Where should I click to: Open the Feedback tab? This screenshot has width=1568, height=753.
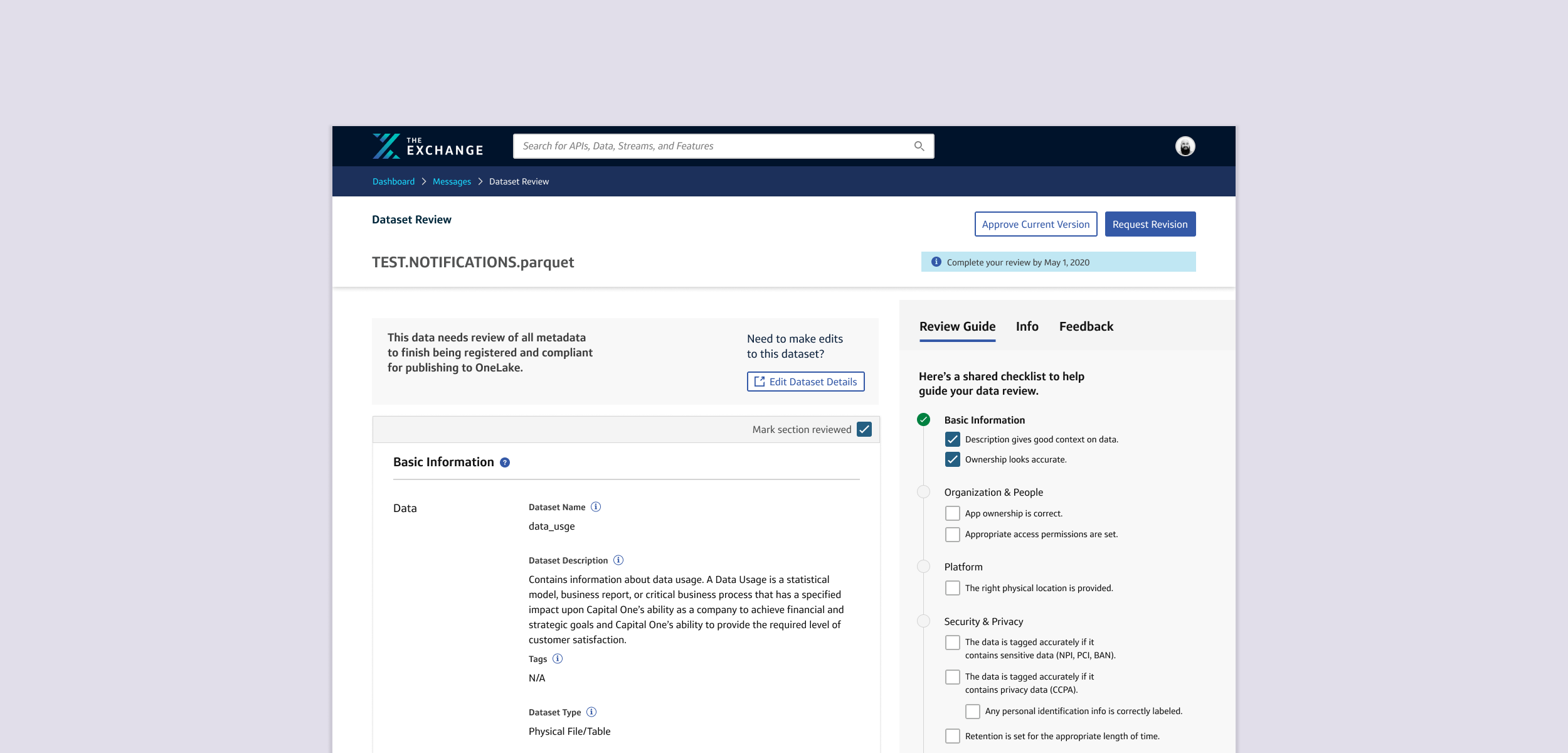(x=1086, y=326)
